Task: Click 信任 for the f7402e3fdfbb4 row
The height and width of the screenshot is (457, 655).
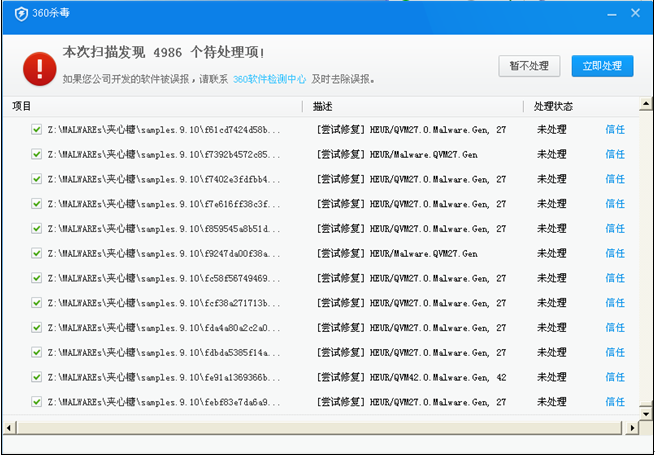Action: click(x=615, y=179)
